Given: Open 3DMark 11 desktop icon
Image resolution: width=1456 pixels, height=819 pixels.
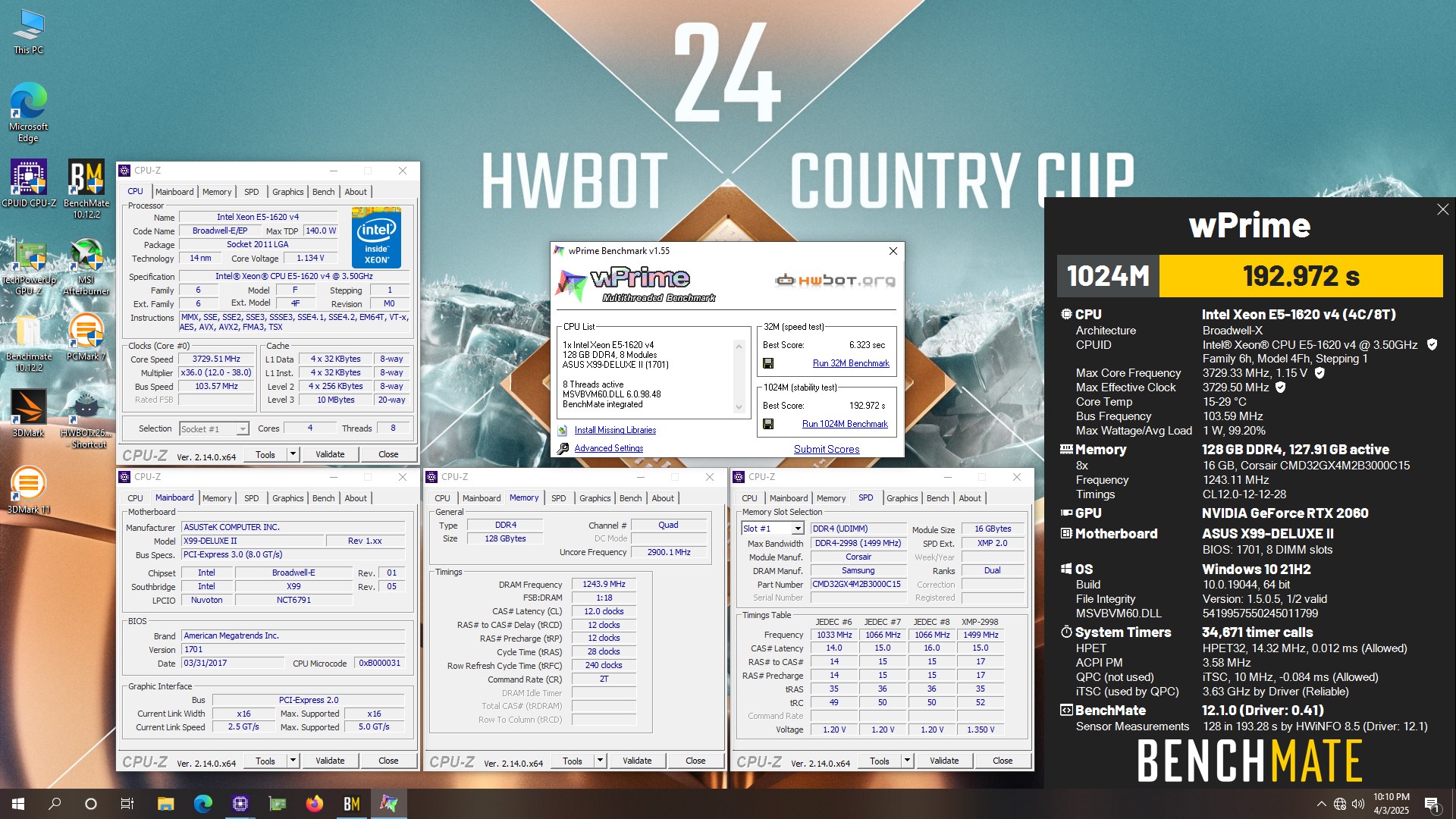Looking at the screenshot, I should (x=28, y=489).
